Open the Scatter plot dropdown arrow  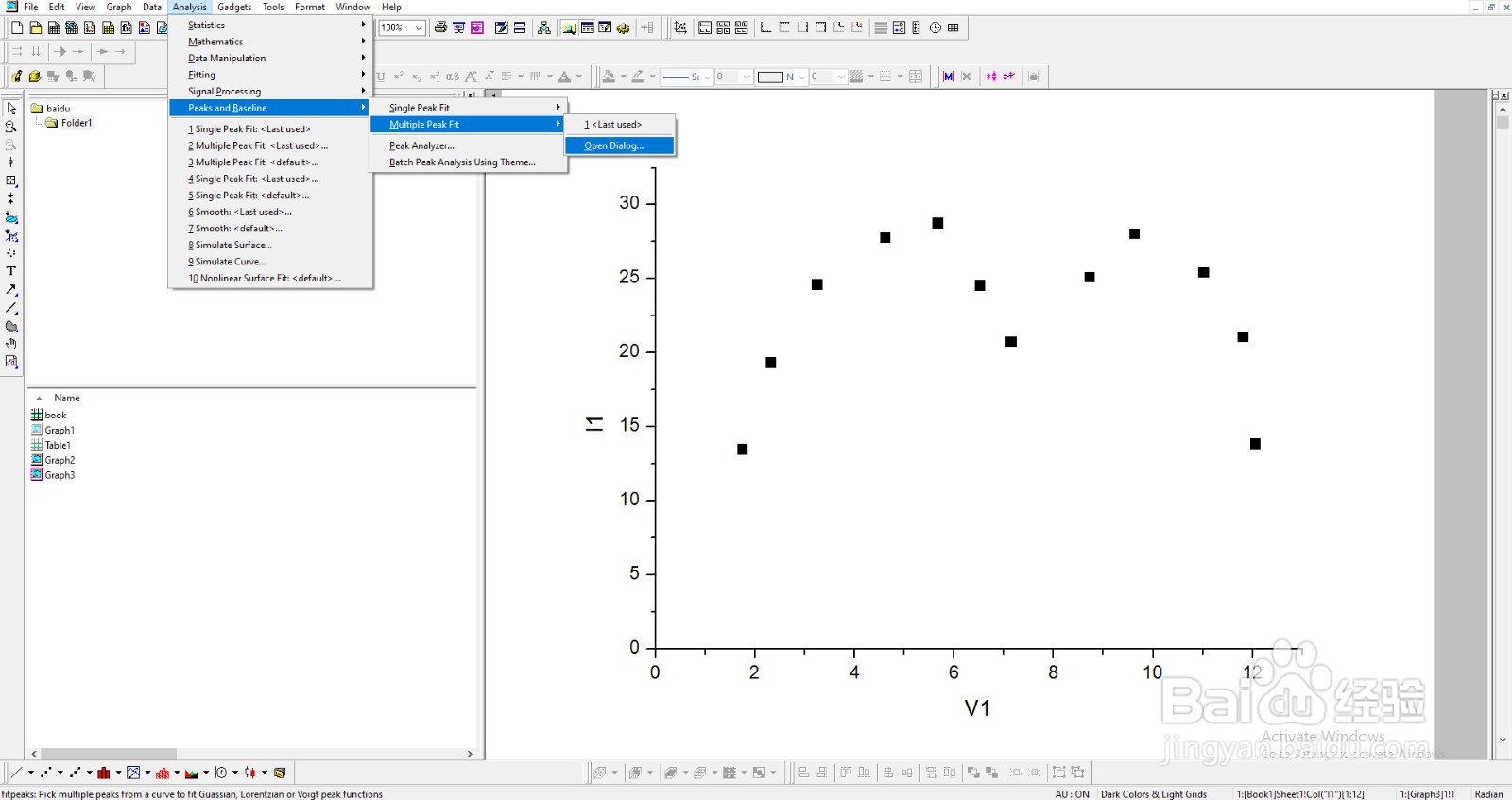pyautogui.click(x=60, y=773)
